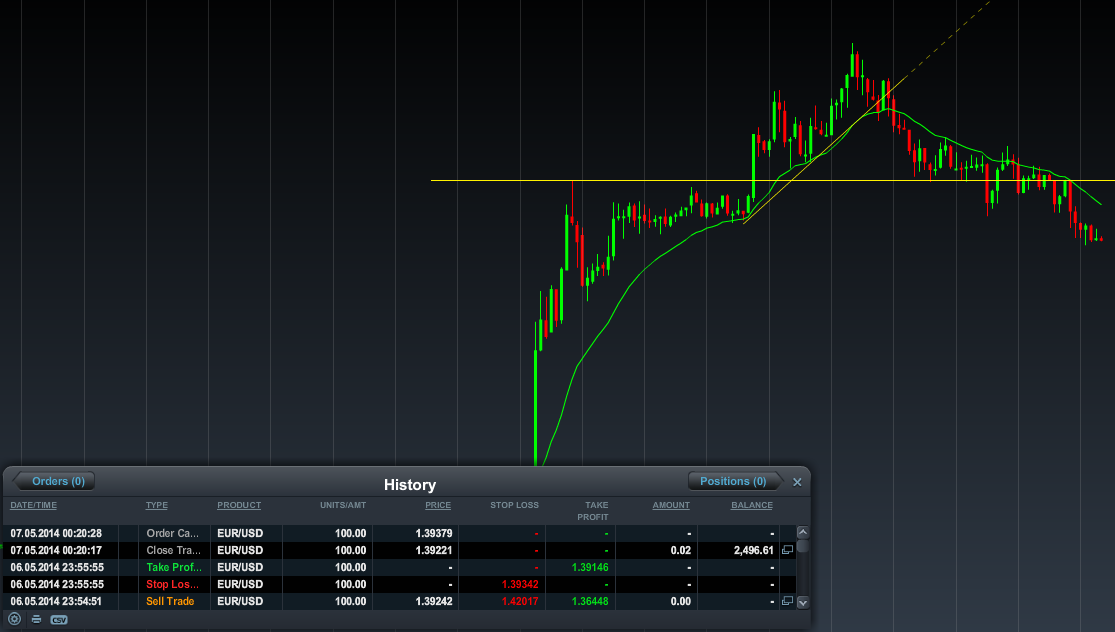The width and height of the screenshot is (1115, 632).
Task: Click the TAKE PROFIT column header
Action: [593, 511]
